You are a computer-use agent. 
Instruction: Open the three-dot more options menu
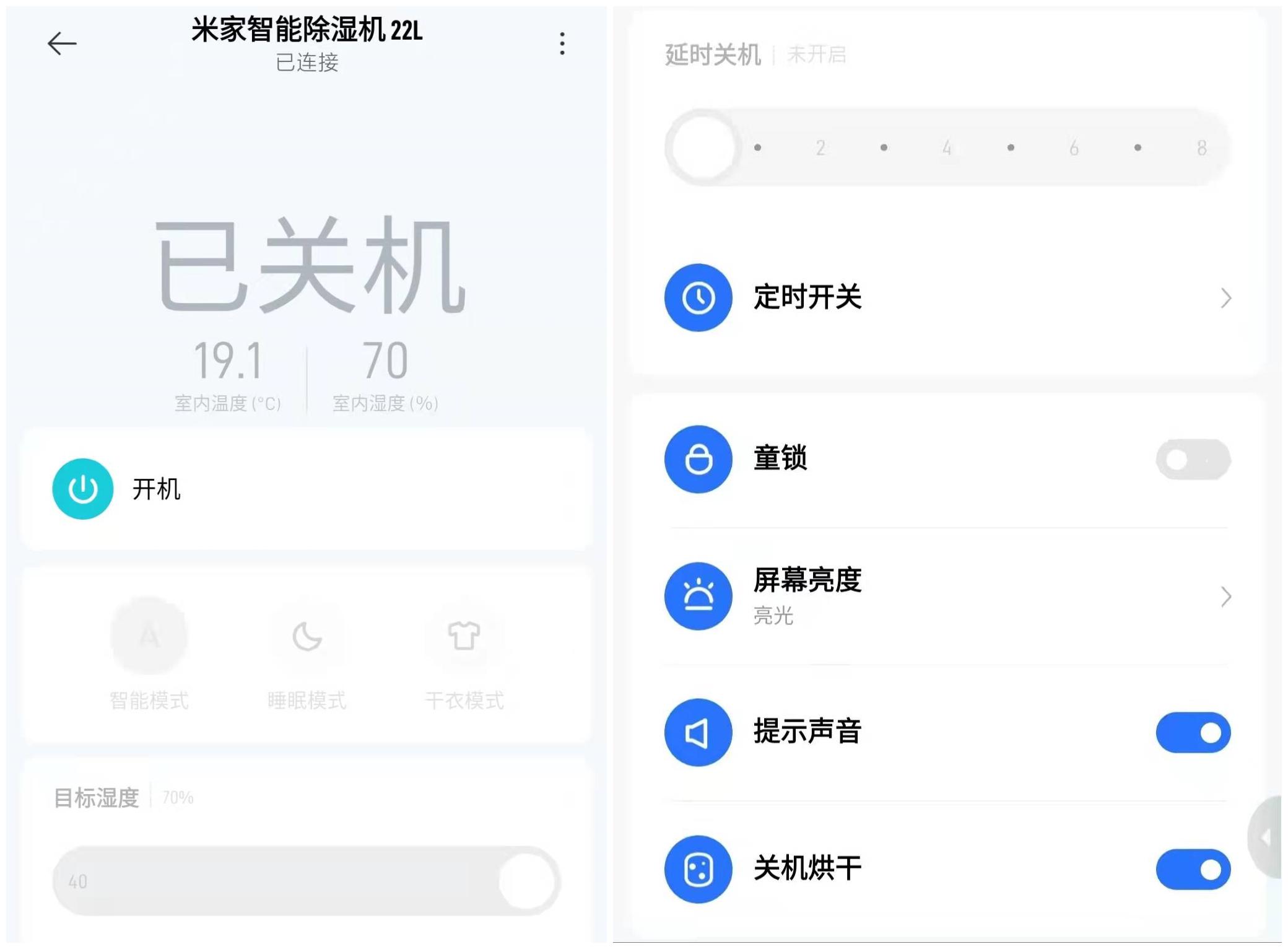coord(562,43)
